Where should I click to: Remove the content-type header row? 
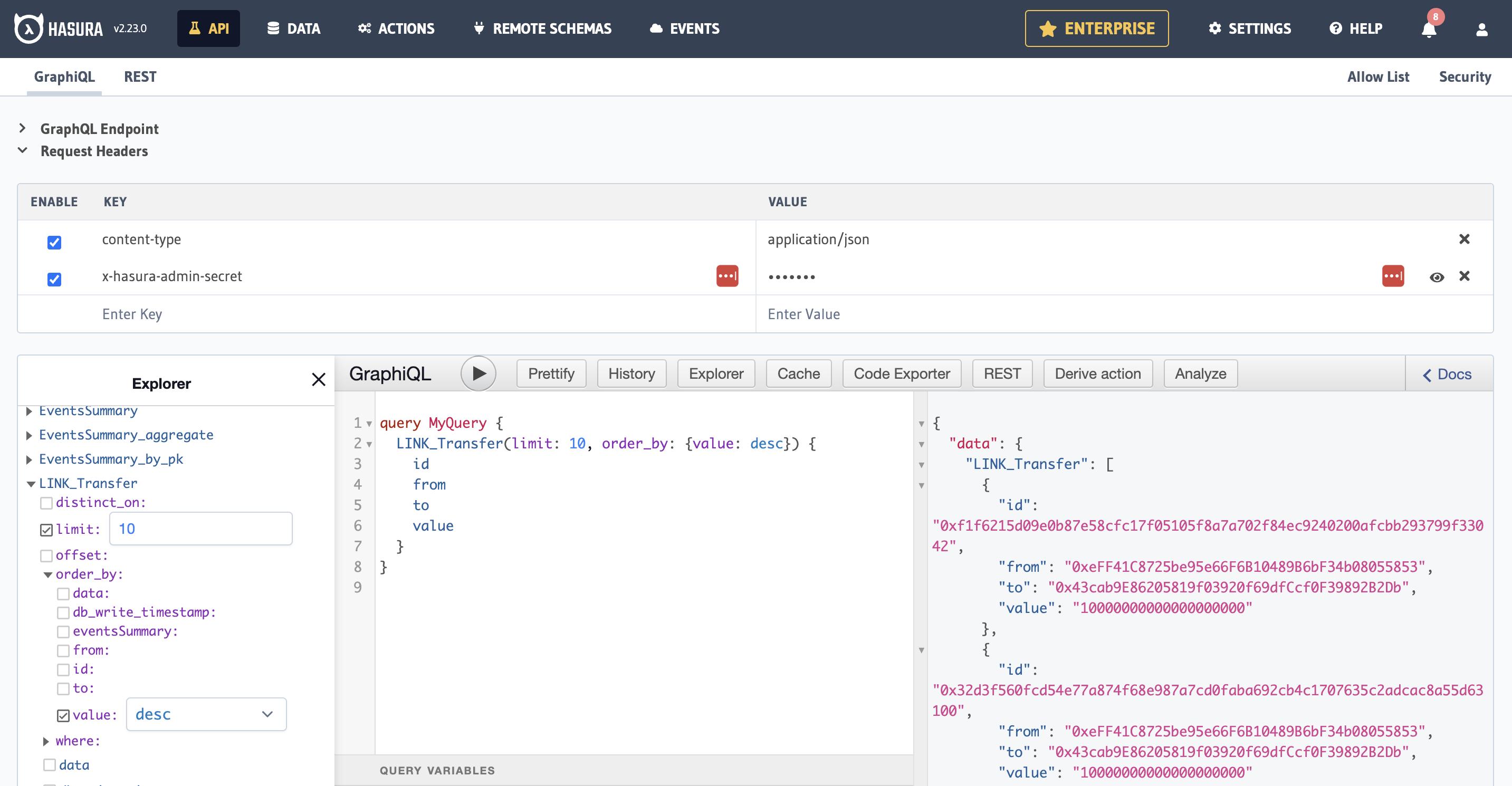point(1464,239)
